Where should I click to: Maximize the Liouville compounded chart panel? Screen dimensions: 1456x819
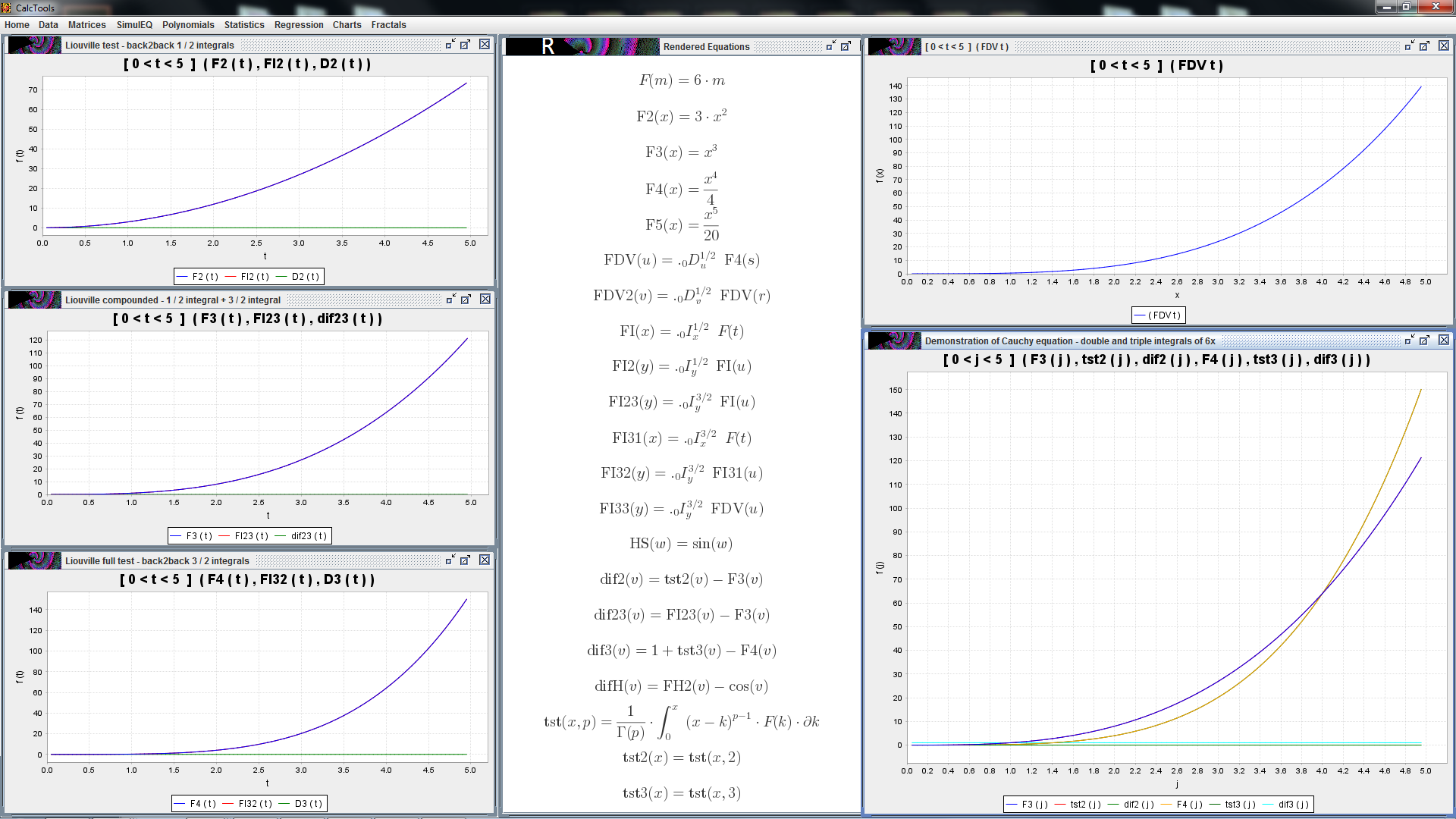[x=466, y=300]
